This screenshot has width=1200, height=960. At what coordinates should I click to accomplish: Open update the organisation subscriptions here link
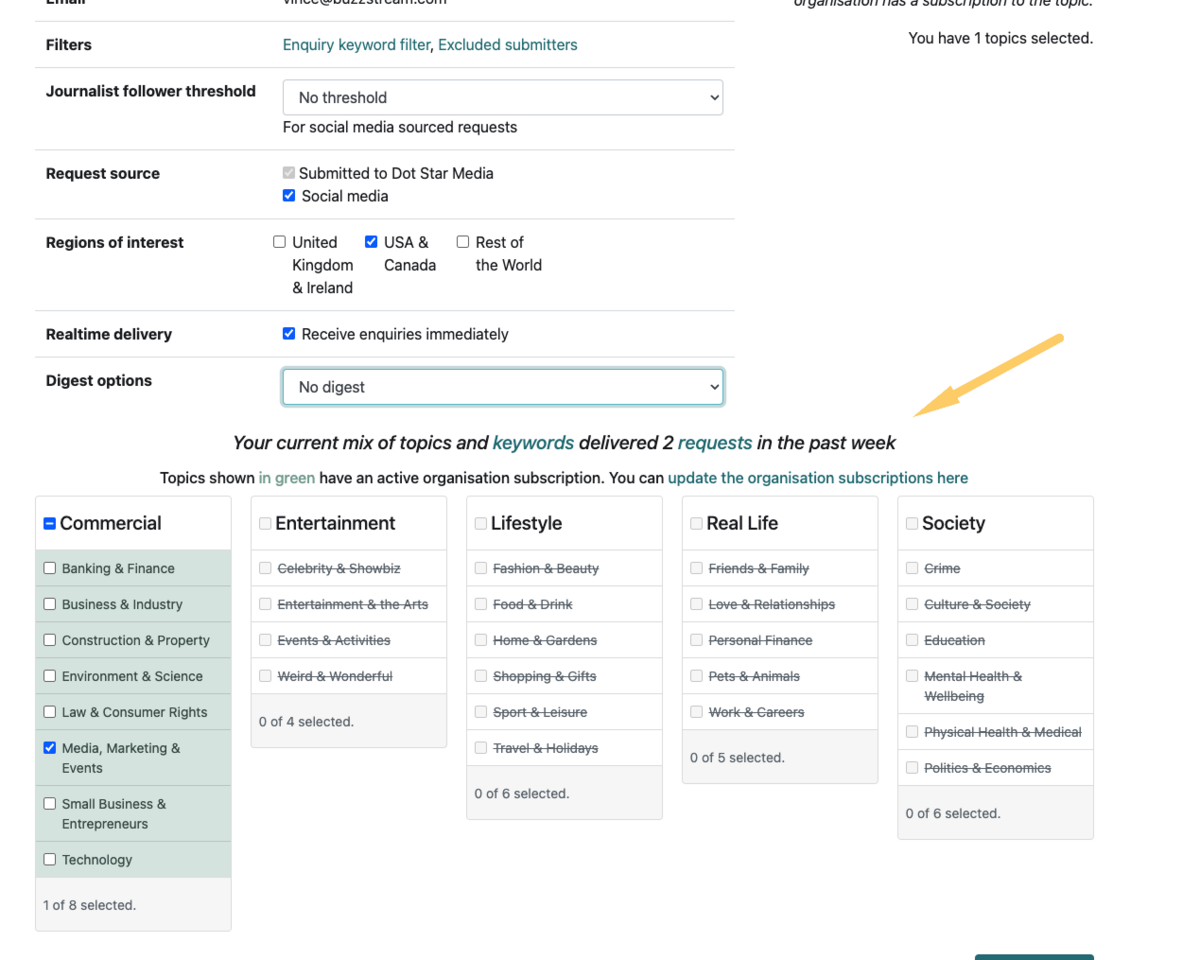(817, 478)
